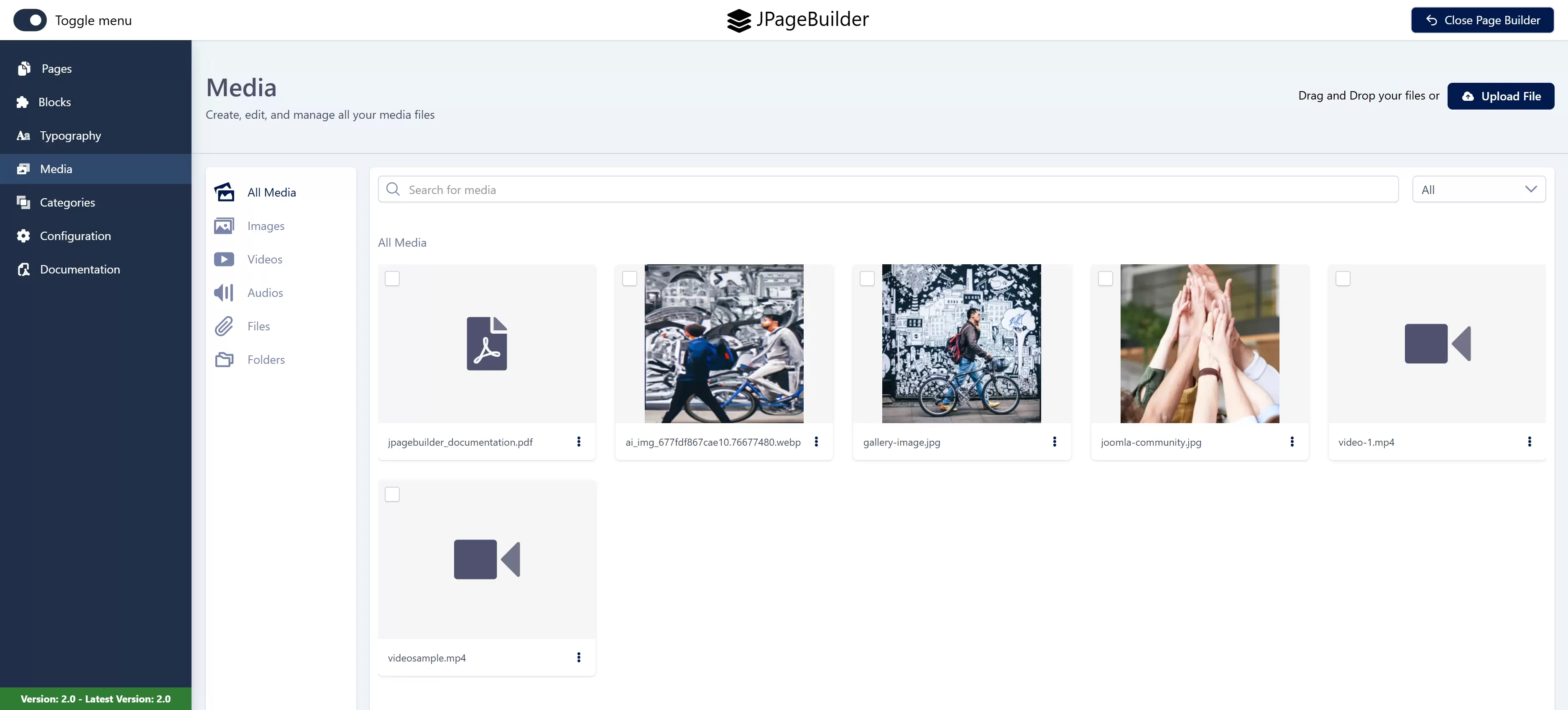Go to Pages menu item
1568x710 pixels.
(96, 68)
